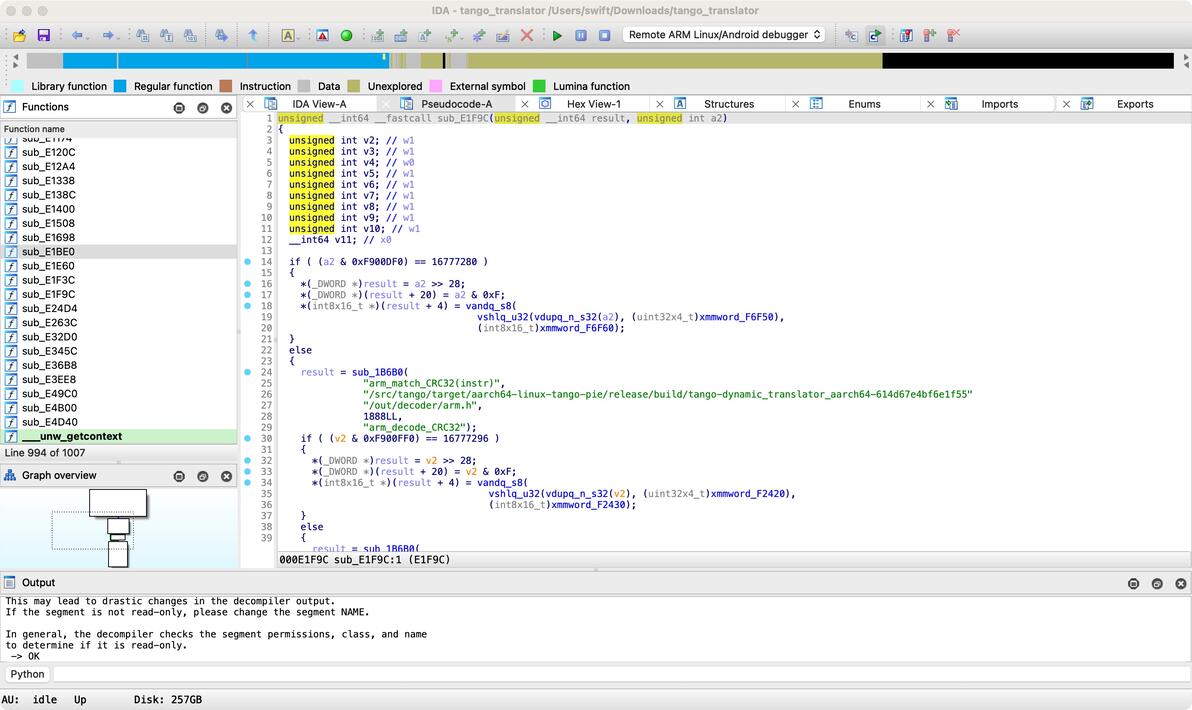The height and width of the screenshot is (710, 1192).
Task: Open the Hex View-1 tab
Action: pyautogui.click(x=593, y=104)
